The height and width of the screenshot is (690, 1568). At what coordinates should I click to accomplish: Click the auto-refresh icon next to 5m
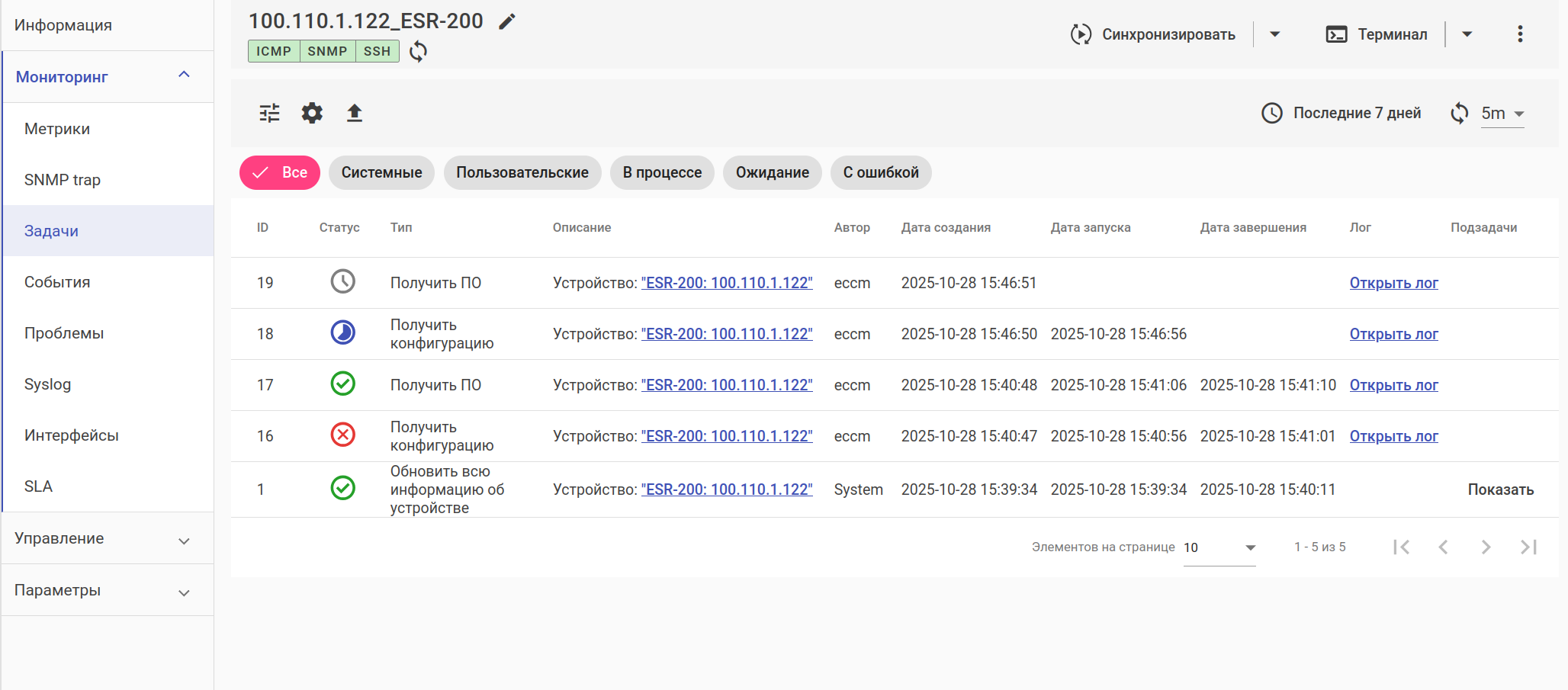(1459, 113)
